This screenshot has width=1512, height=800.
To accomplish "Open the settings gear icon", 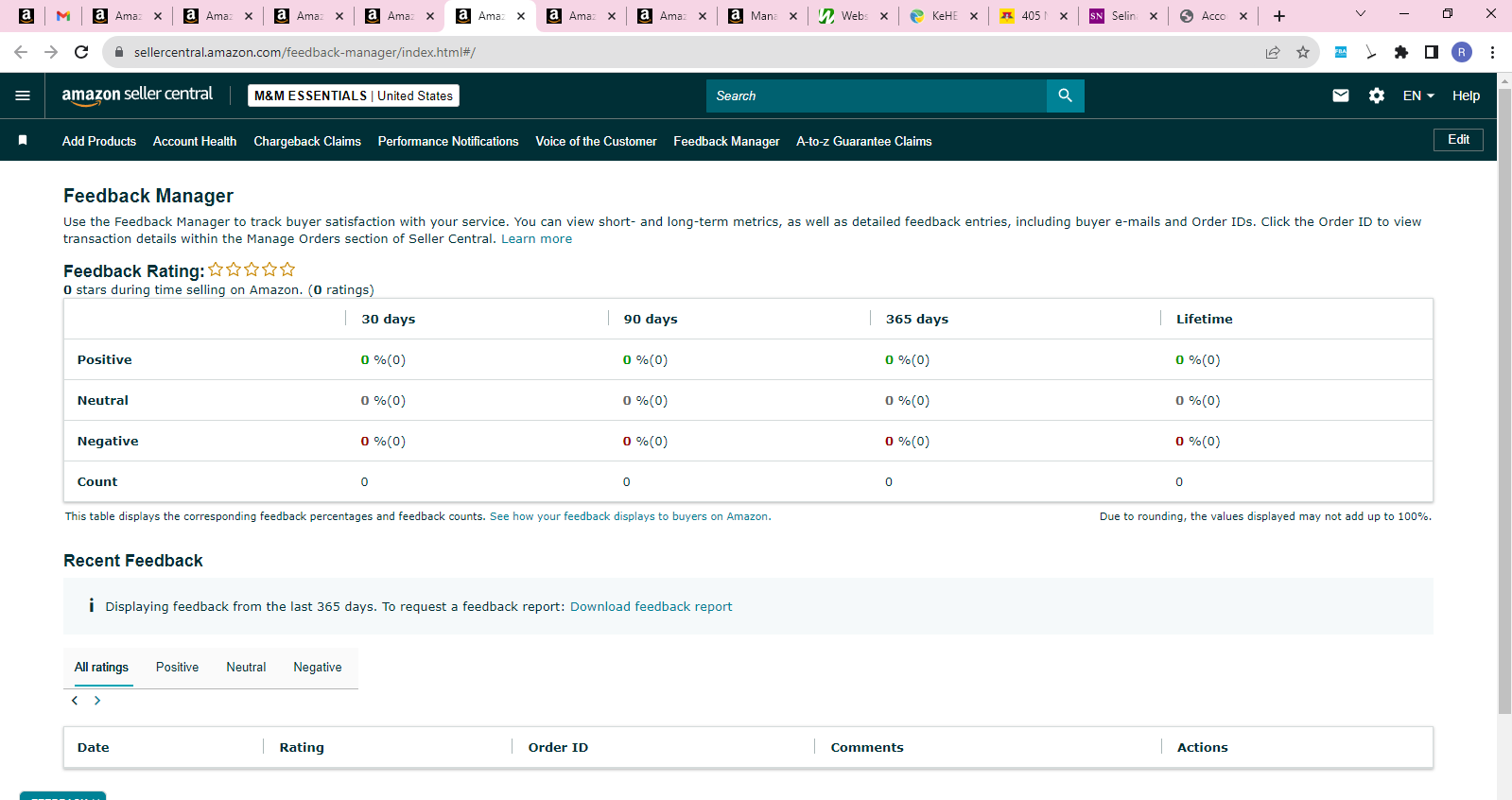I will [1377, 96].
